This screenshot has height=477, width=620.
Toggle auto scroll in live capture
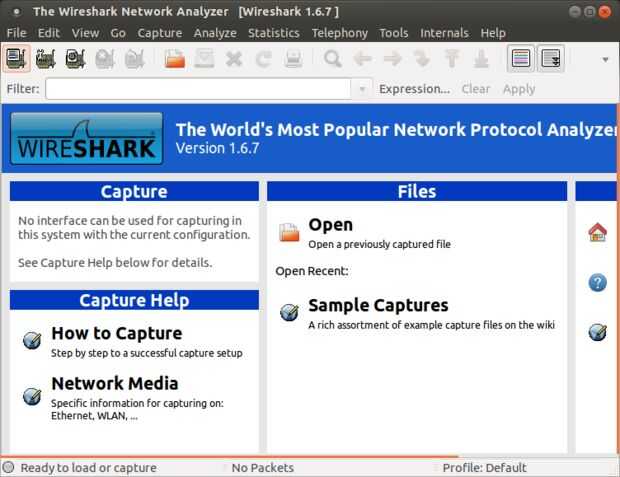tap(551, 59)
